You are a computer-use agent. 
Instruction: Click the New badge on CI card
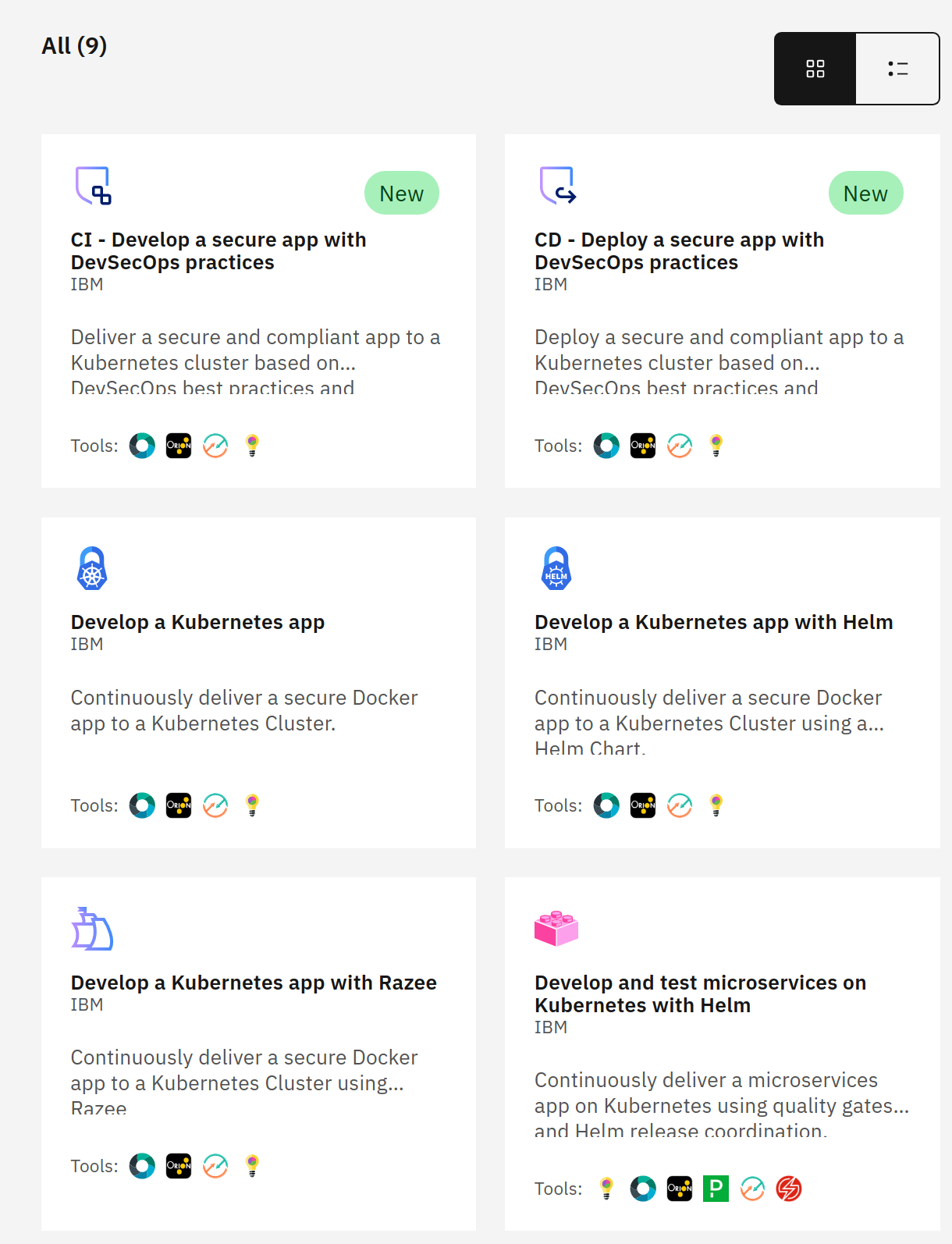tap(401, 194)
